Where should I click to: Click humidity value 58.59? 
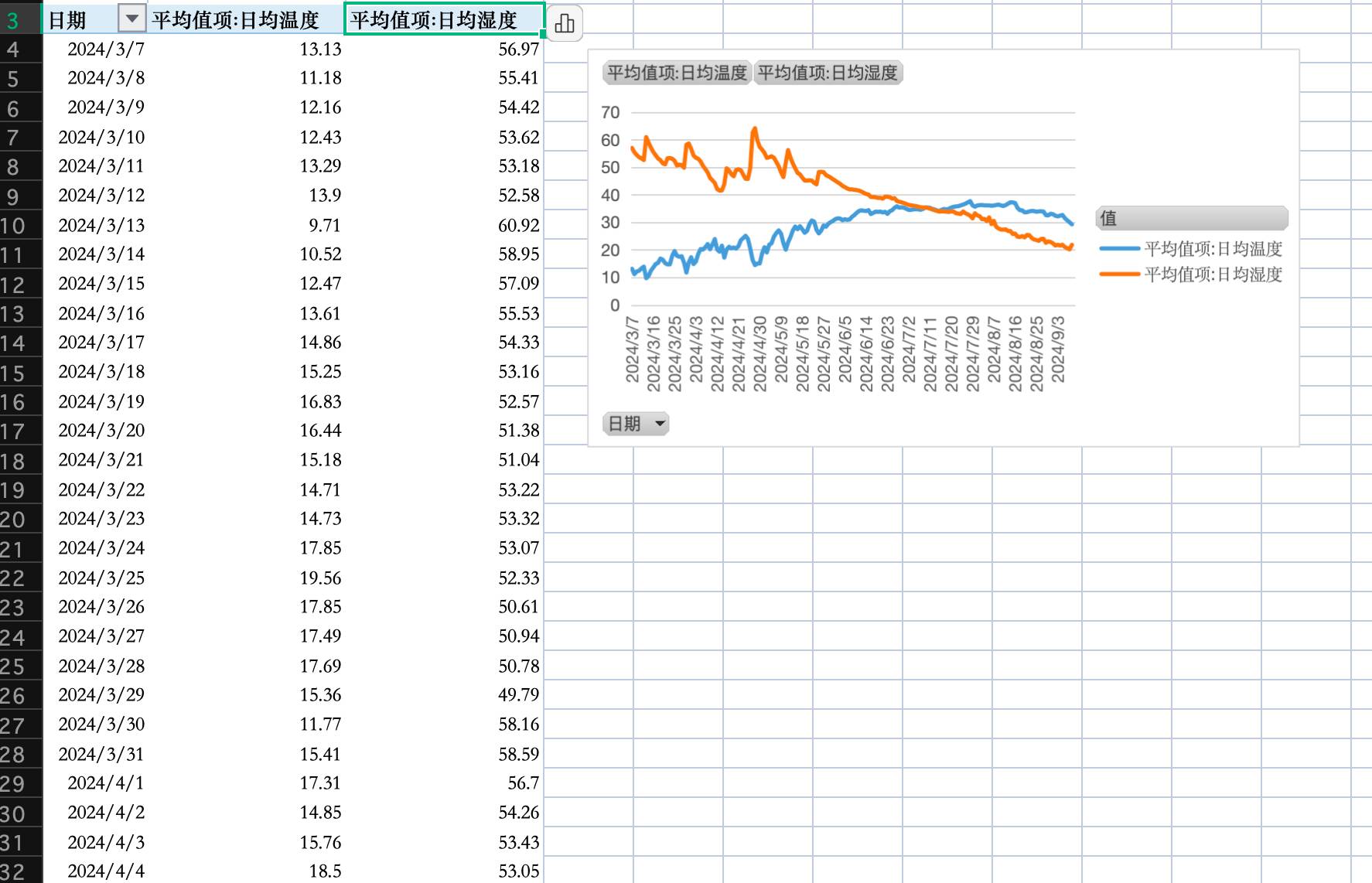point(518,754)
